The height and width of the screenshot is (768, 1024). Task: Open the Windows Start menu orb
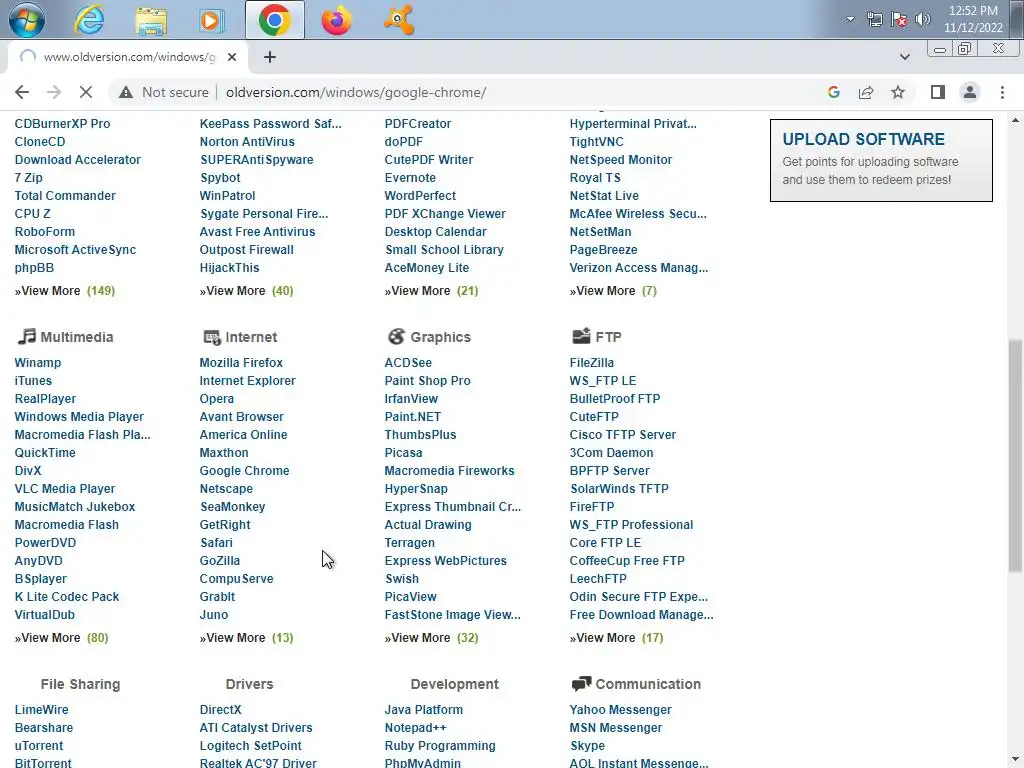point(27,19)
